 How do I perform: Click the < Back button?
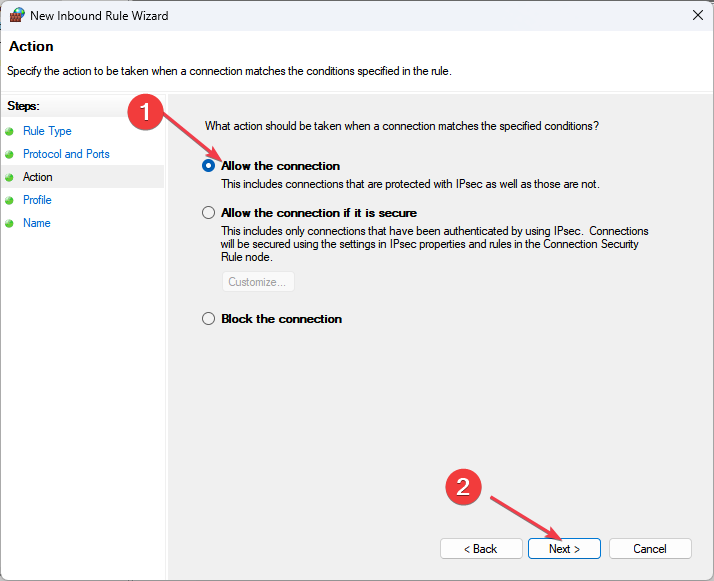(481, 549)
